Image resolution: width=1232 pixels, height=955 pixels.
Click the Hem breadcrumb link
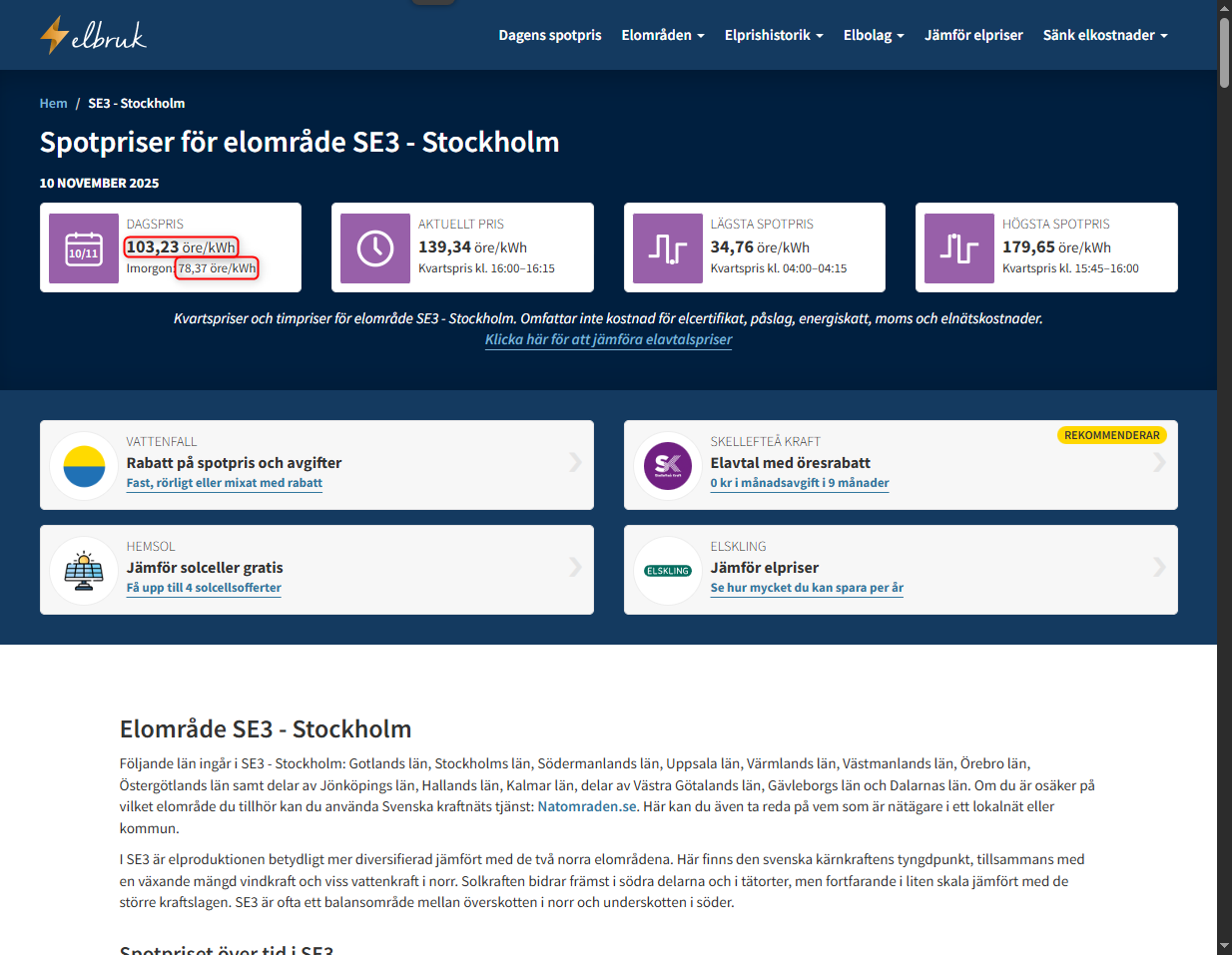tap(54, 104)
